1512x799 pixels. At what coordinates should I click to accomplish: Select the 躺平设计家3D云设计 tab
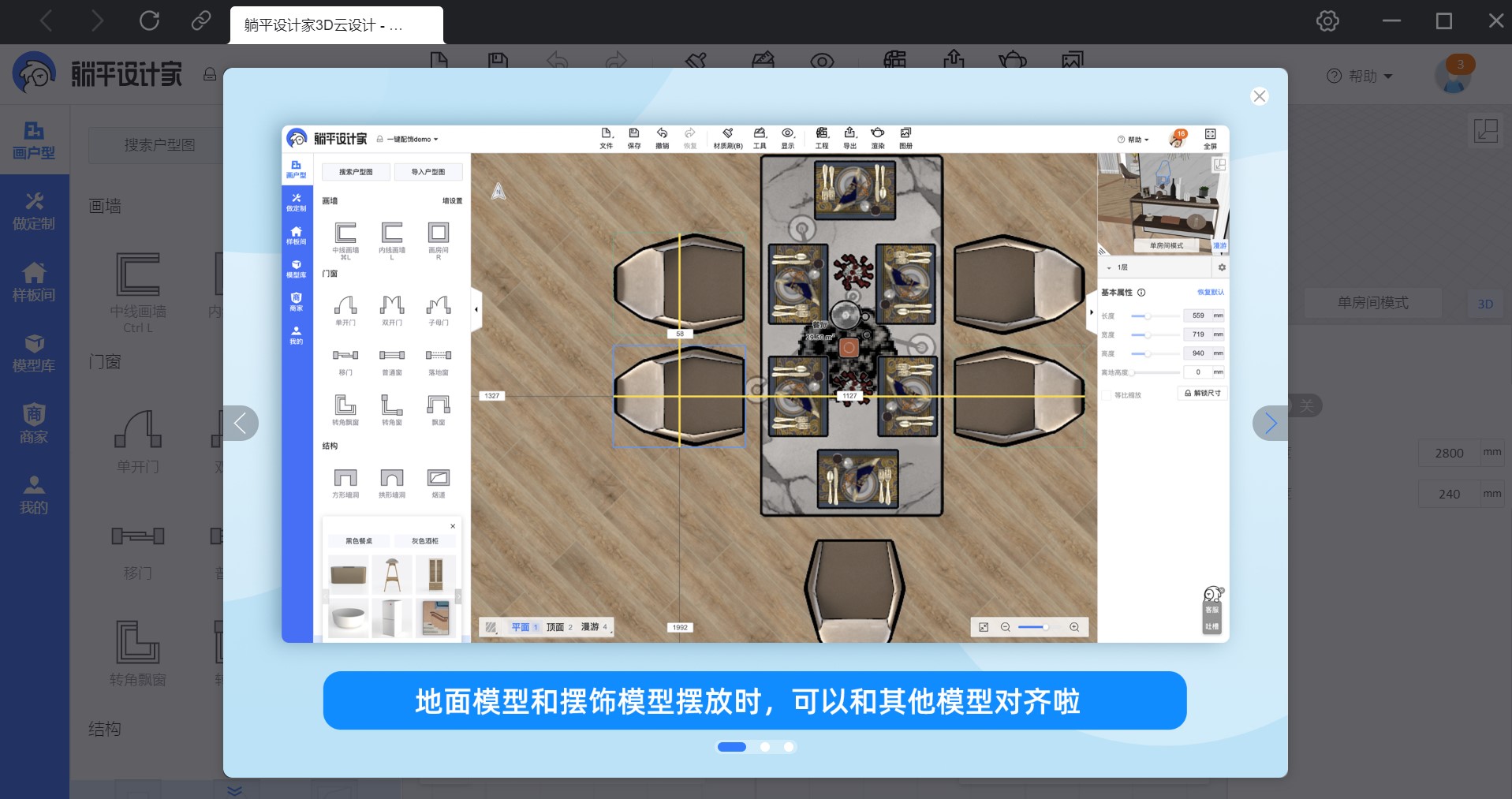click(x=337, y=25)
